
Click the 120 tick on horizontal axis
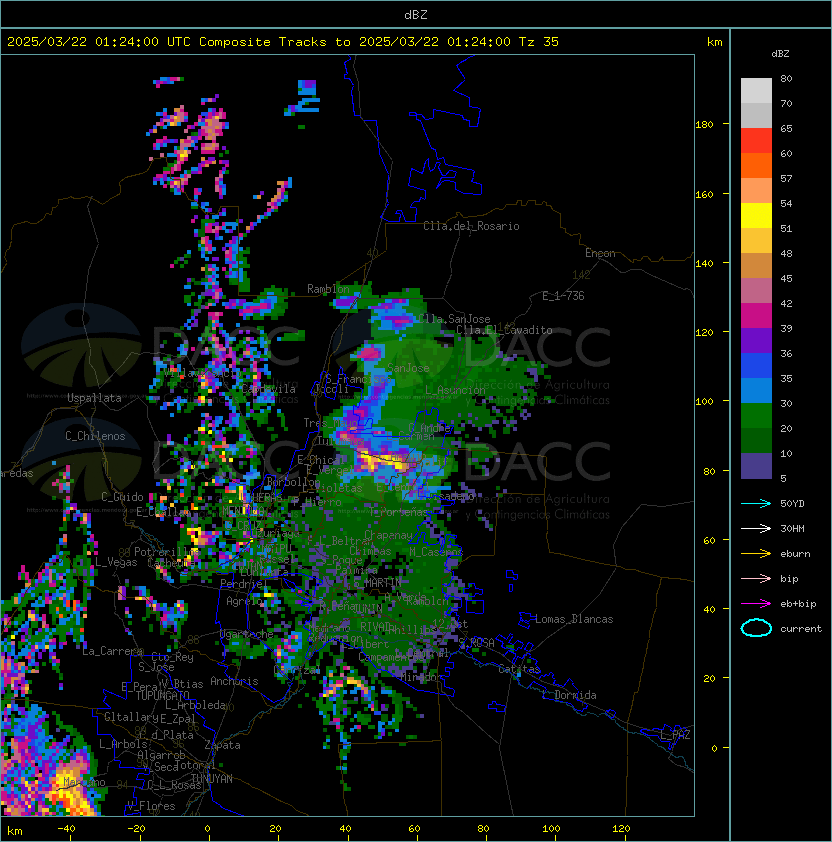(x=621, y=829)
